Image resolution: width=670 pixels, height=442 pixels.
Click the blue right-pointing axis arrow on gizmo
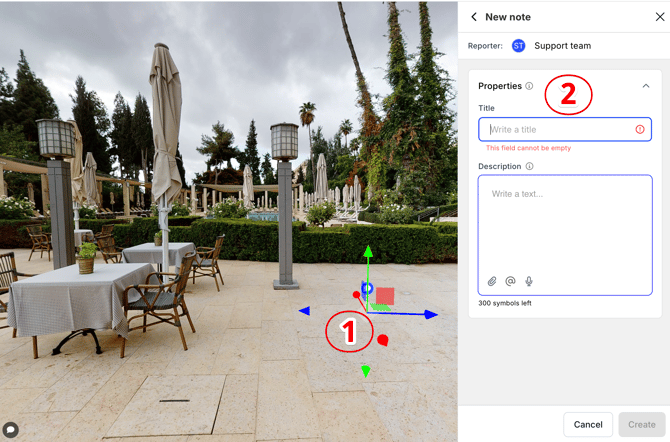(x=430, y=314)
